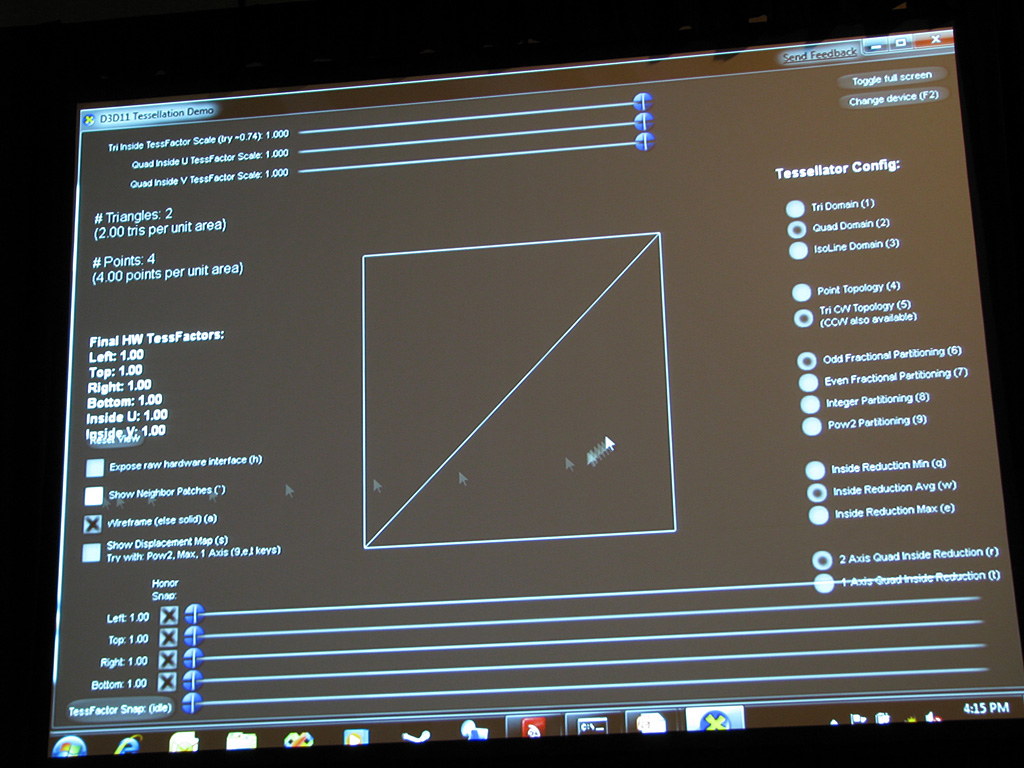The width and height of the screenshot is (1024, 768).
Task: Click the red application icon in taskbar
Action: pos(534,729)
